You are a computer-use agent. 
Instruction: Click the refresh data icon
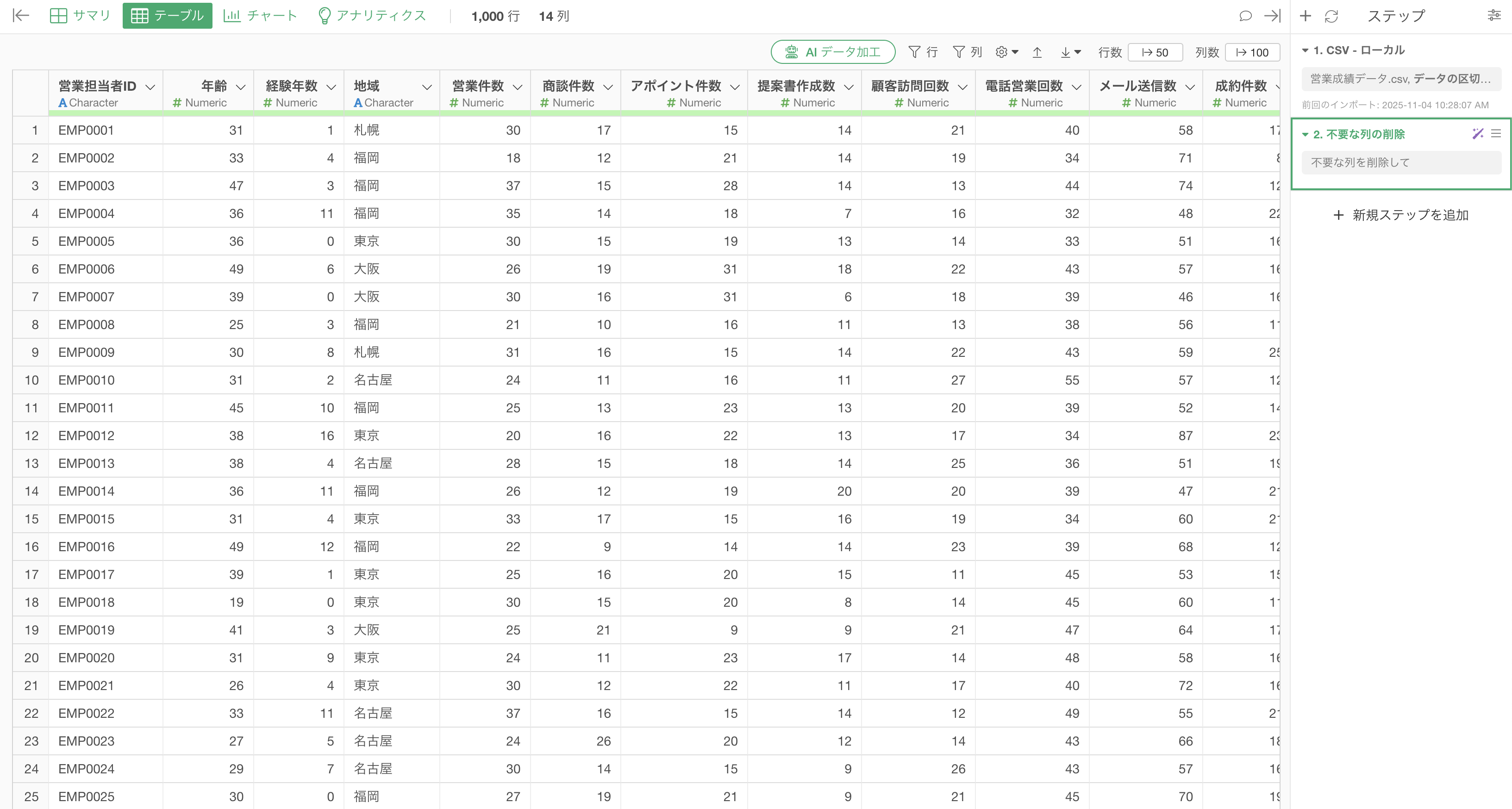[1331, 16]
